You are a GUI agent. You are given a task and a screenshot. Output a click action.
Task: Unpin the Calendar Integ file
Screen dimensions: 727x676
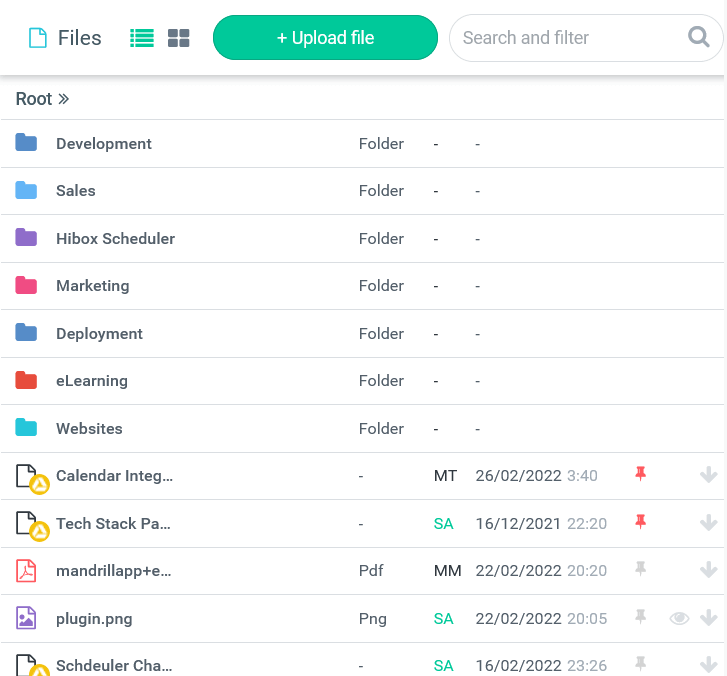641,474
